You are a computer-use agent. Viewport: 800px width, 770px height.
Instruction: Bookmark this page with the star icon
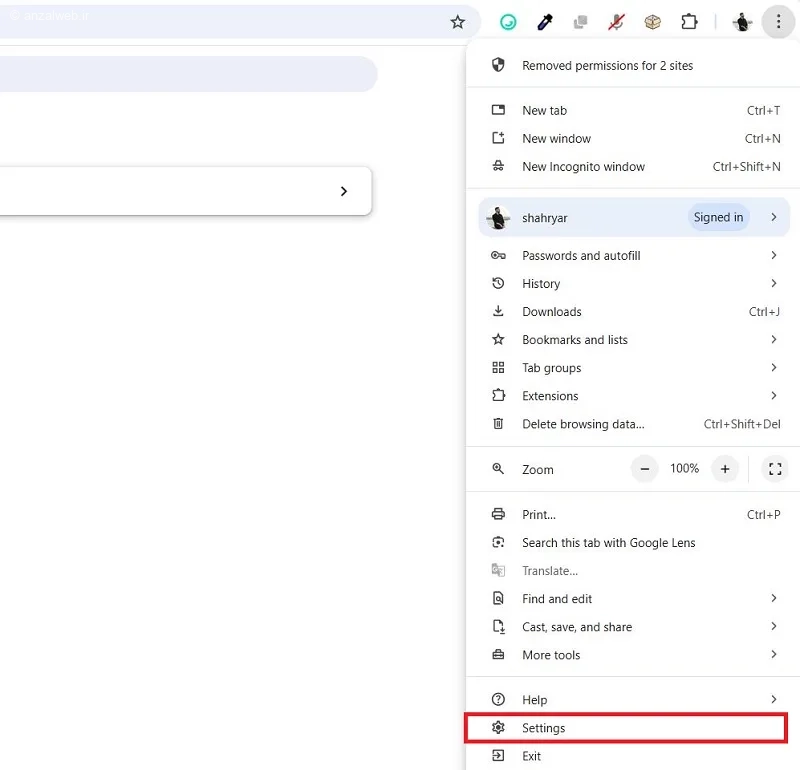[458, 22]
